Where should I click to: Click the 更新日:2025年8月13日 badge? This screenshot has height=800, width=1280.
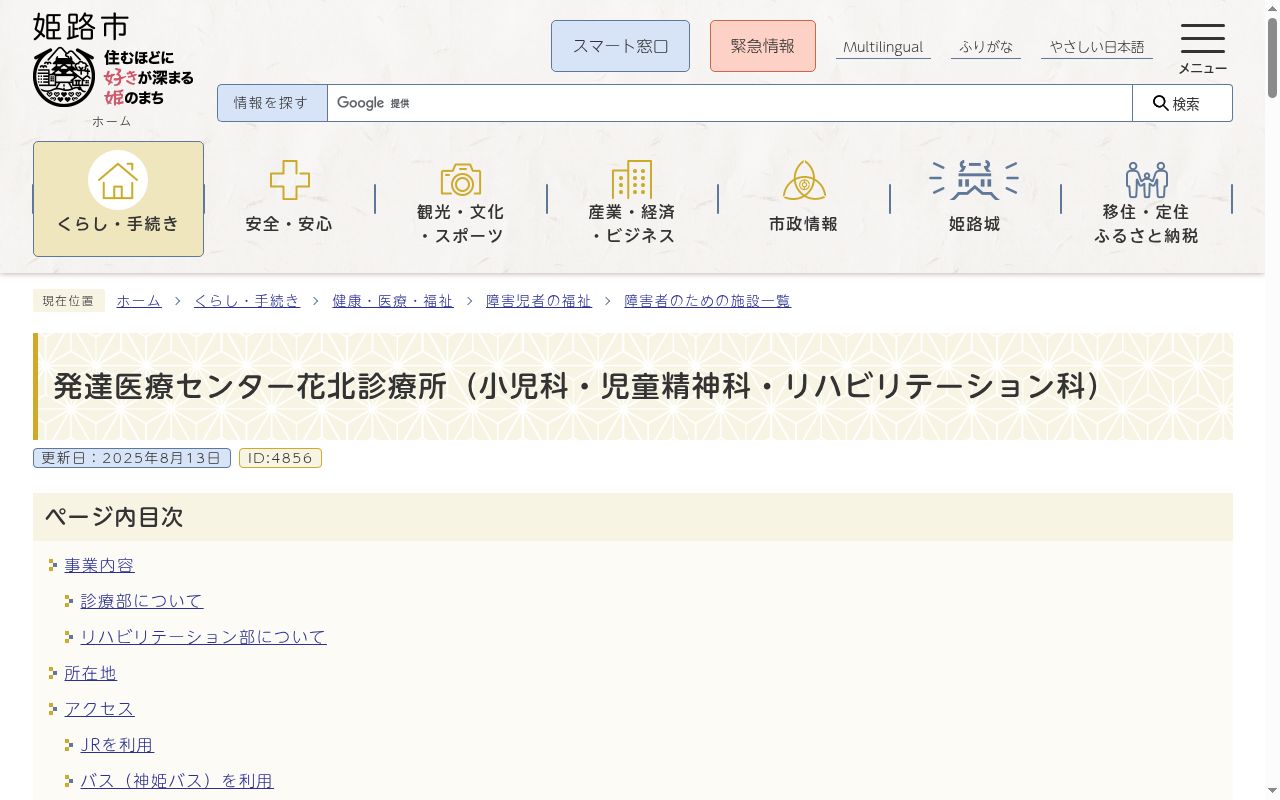click(x=132, y=458)
